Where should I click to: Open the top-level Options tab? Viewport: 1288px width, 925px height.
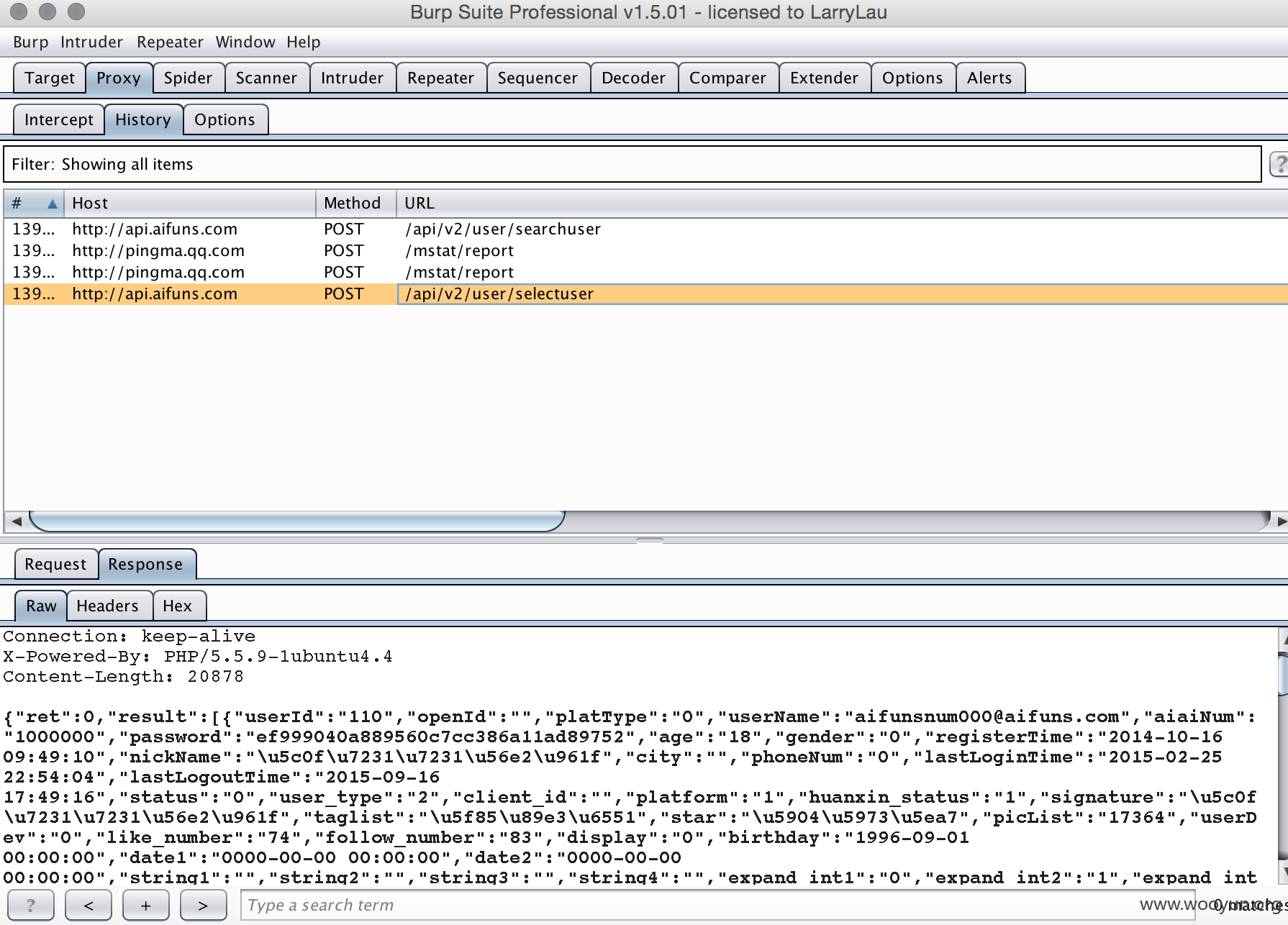click(x=912, y=78)
